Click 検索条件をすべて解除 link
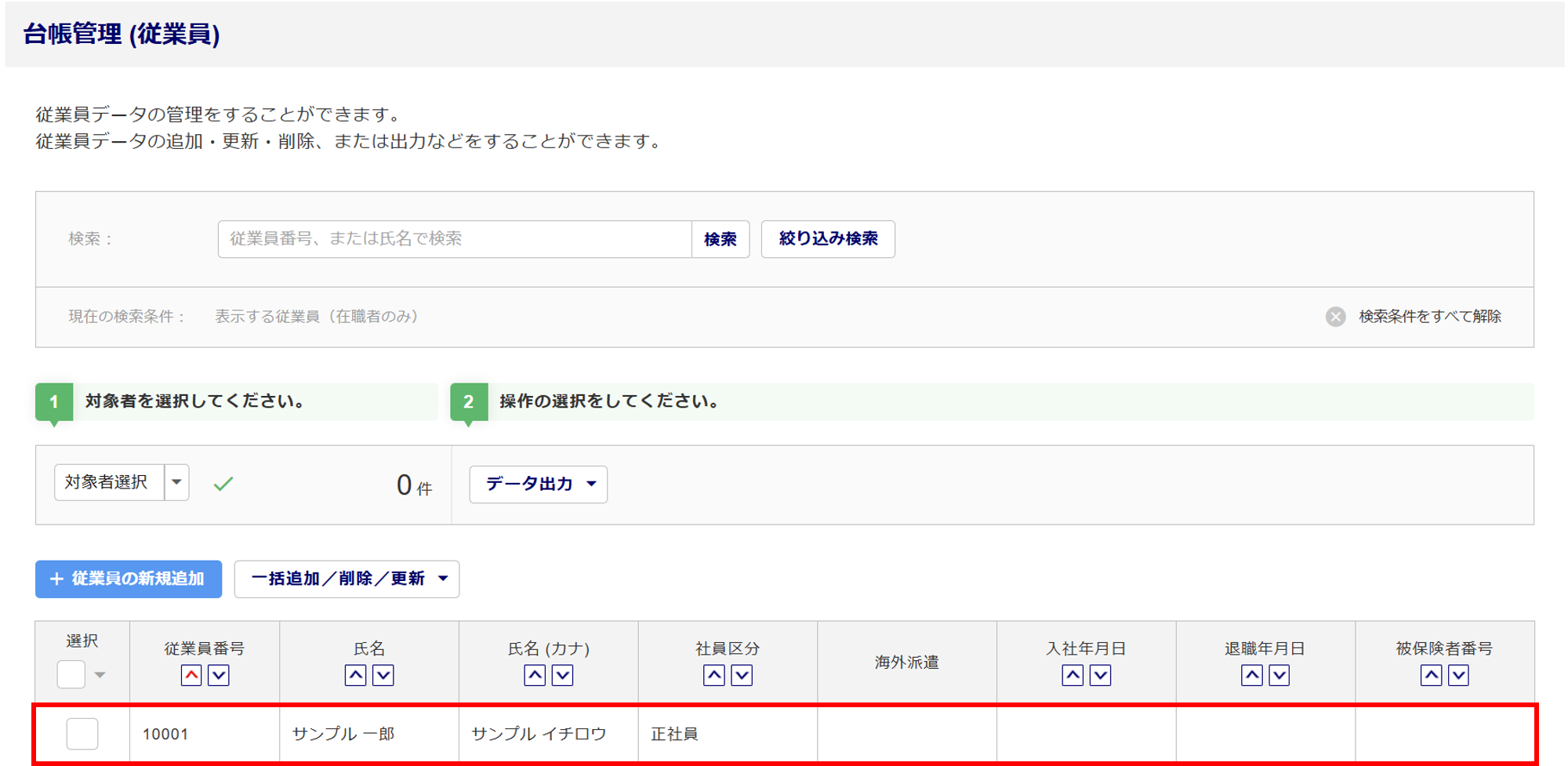The height and width of the screenshot is (766, 1568). 1429,317
